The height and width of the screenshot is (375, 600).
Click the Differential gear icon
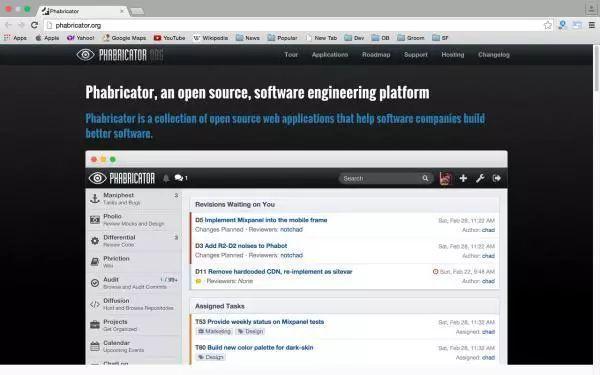pos(95,241)
